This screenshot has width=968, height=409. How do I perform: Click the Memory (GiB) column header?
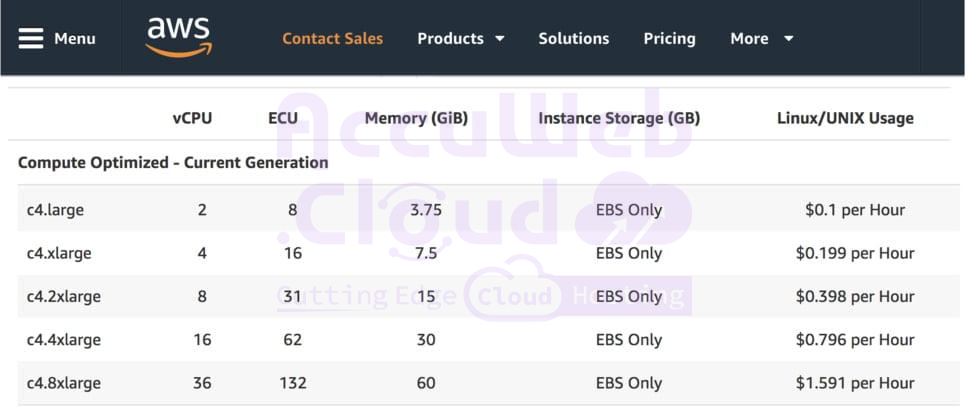click(x=416, y=118)
